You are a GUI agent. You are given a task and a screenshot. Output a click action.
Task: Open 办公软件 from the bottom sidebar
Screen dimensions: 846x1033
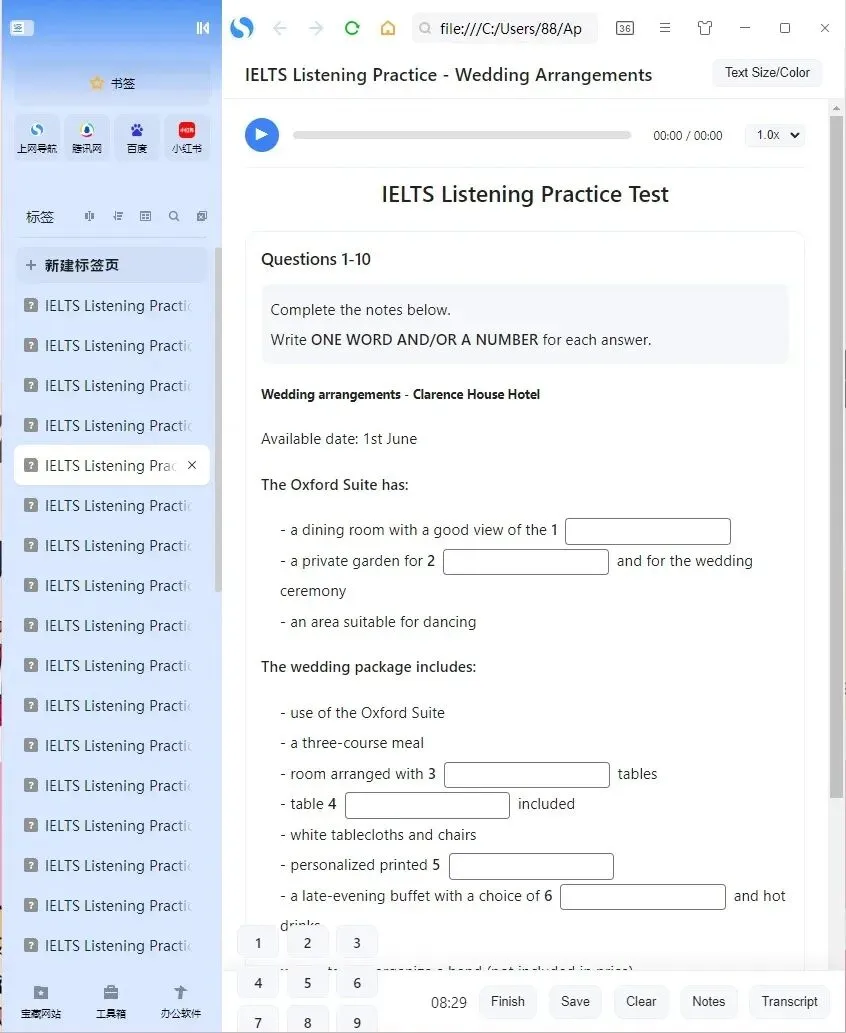point(180,1000)
